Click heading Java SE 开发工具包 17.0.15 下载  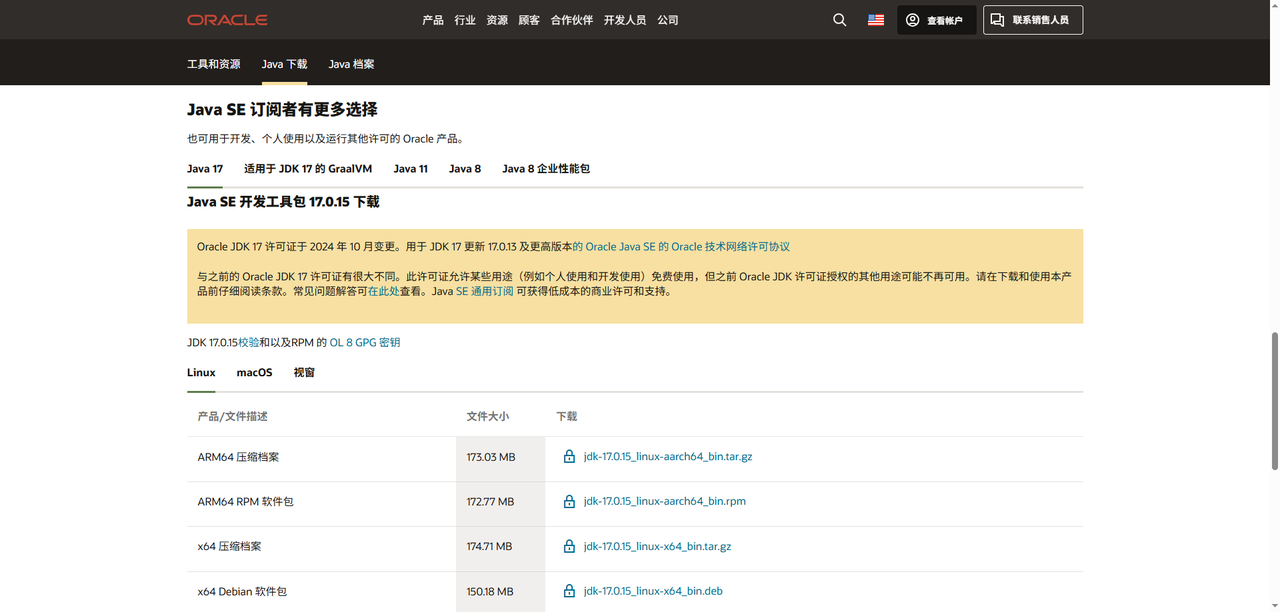(283, 202)
